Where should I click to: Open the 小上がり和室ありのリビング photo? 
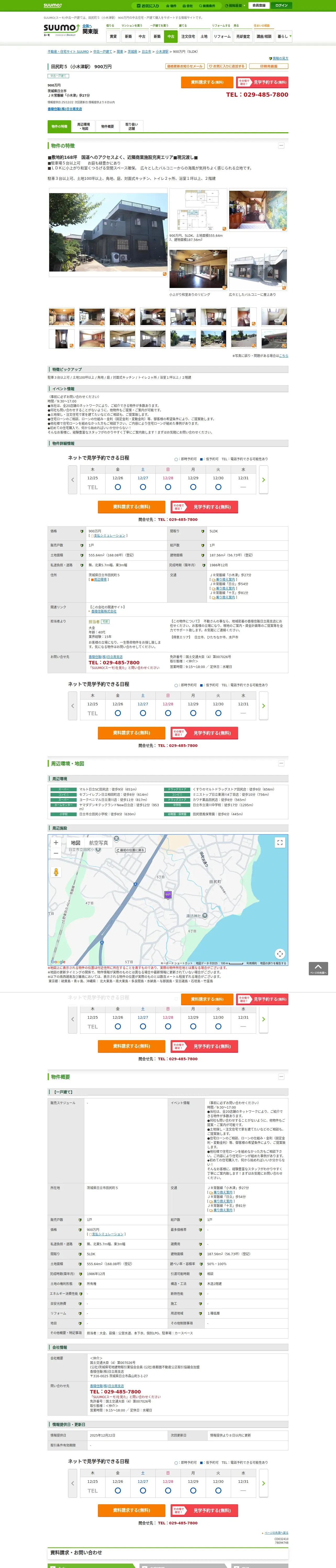(198, 269)
